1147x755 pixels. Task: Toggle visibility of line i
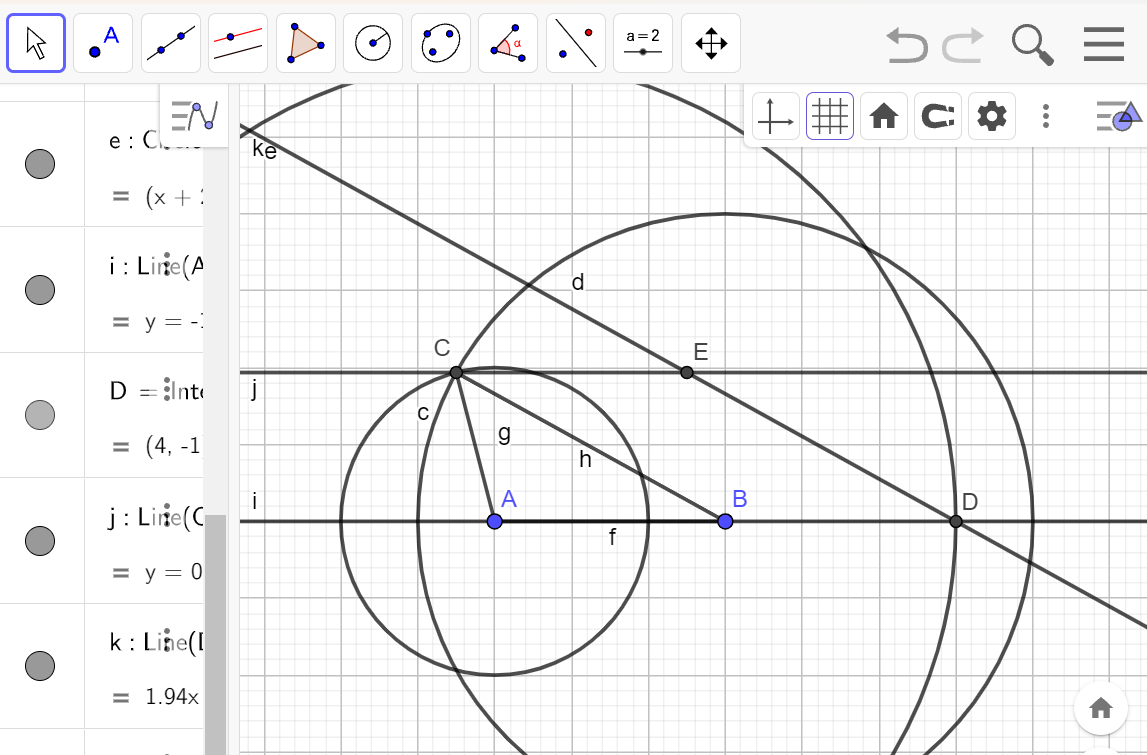pos(40,290)
